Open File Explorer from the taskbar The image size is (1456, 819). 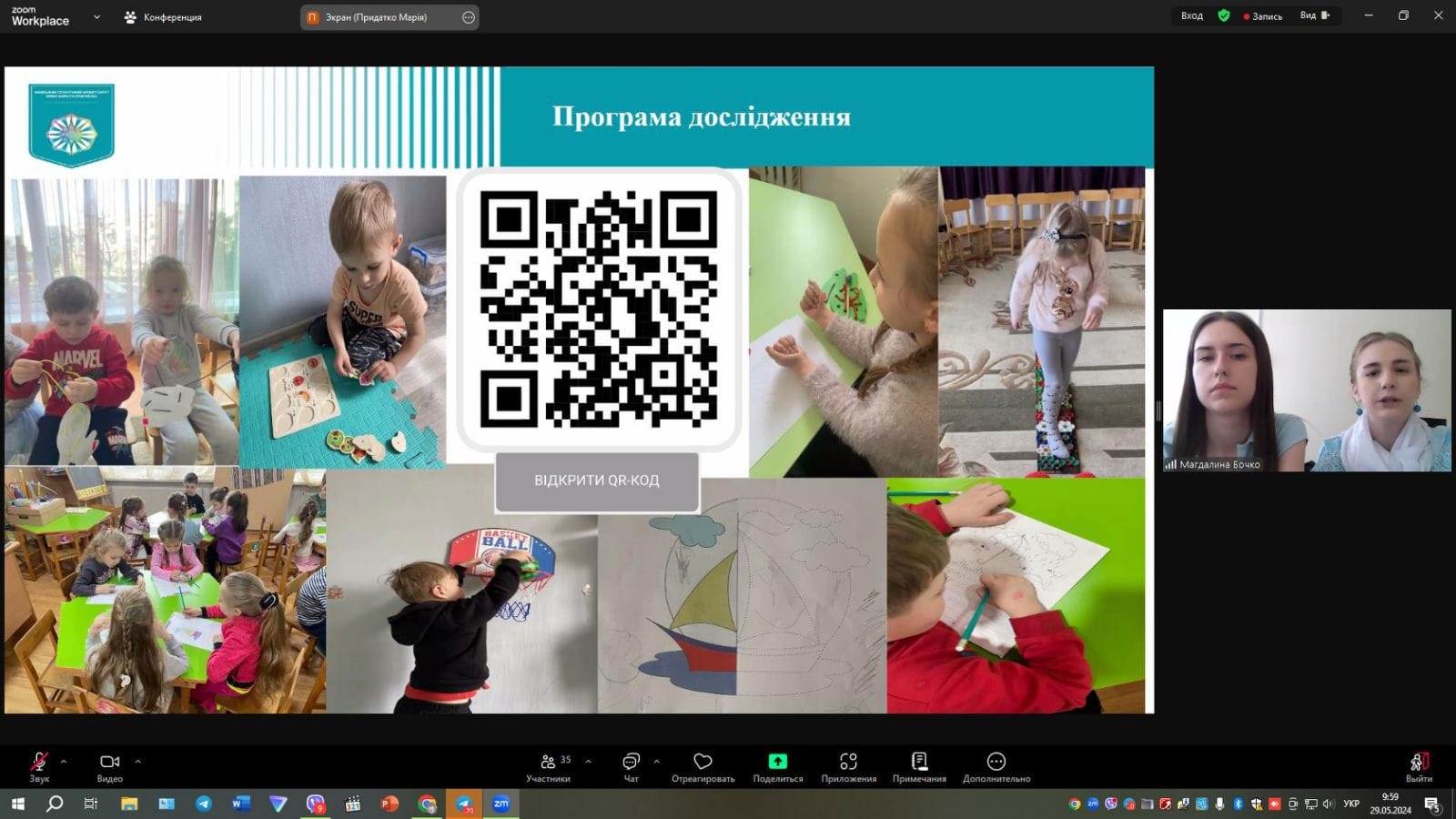128,804
